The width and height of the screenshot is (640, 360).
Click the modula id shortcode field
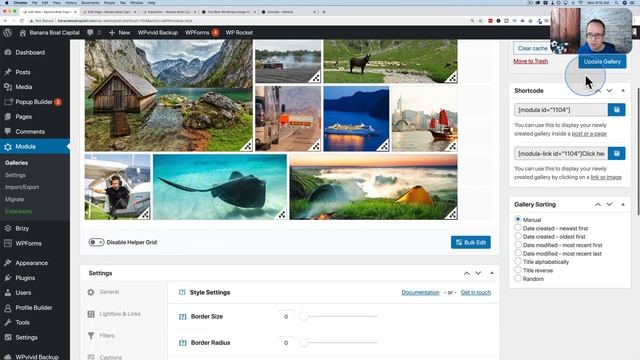[561, 110]
